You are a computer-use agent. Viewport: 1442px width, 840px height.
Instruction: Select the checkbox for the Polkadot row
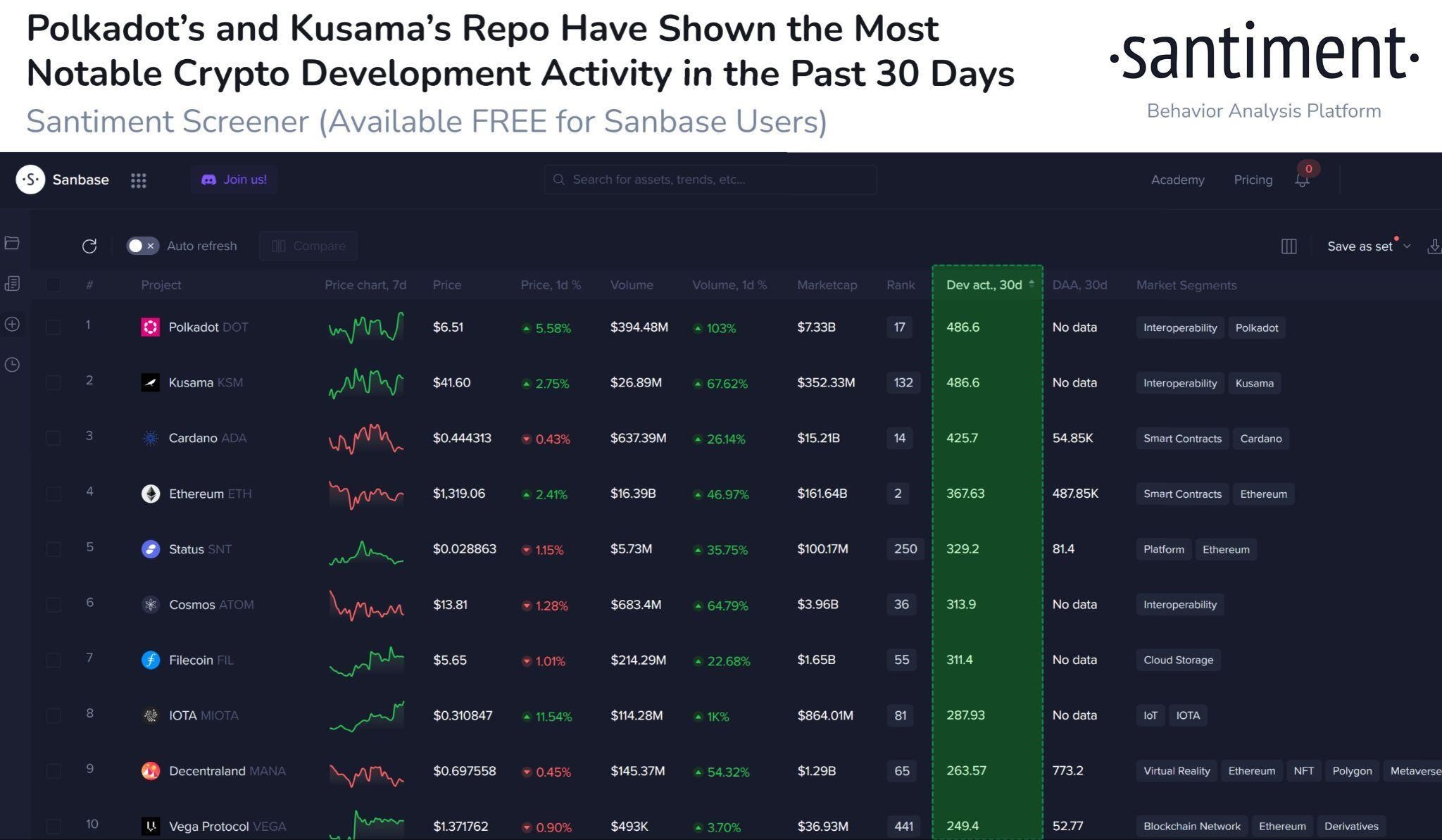tap(54, 327)
